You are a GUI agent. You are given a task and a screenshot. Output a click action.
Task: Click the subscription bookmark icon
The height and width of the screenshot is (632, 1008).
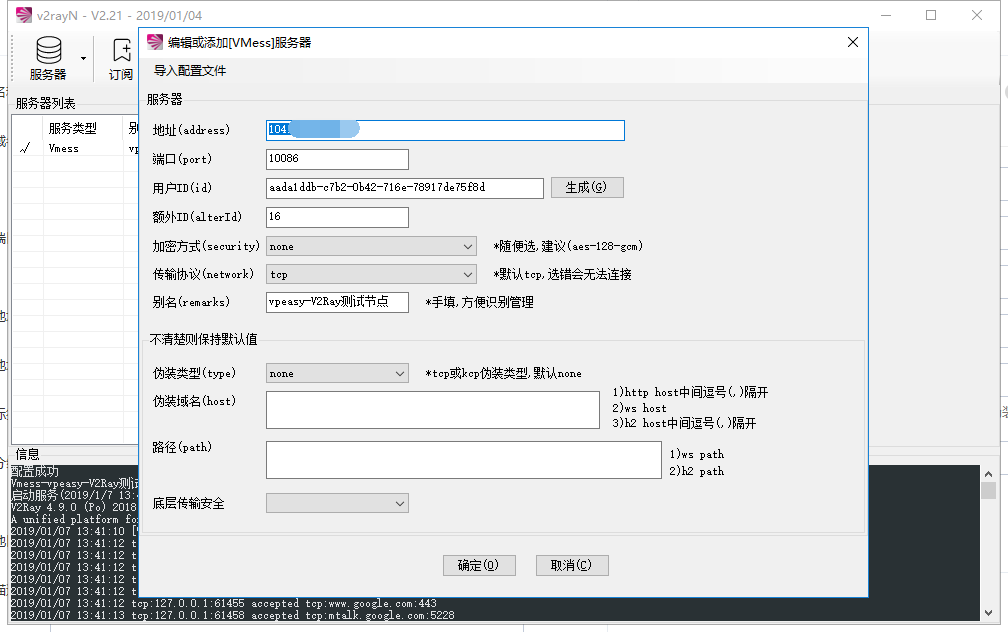pyautogui.click(x=122, y=50)
